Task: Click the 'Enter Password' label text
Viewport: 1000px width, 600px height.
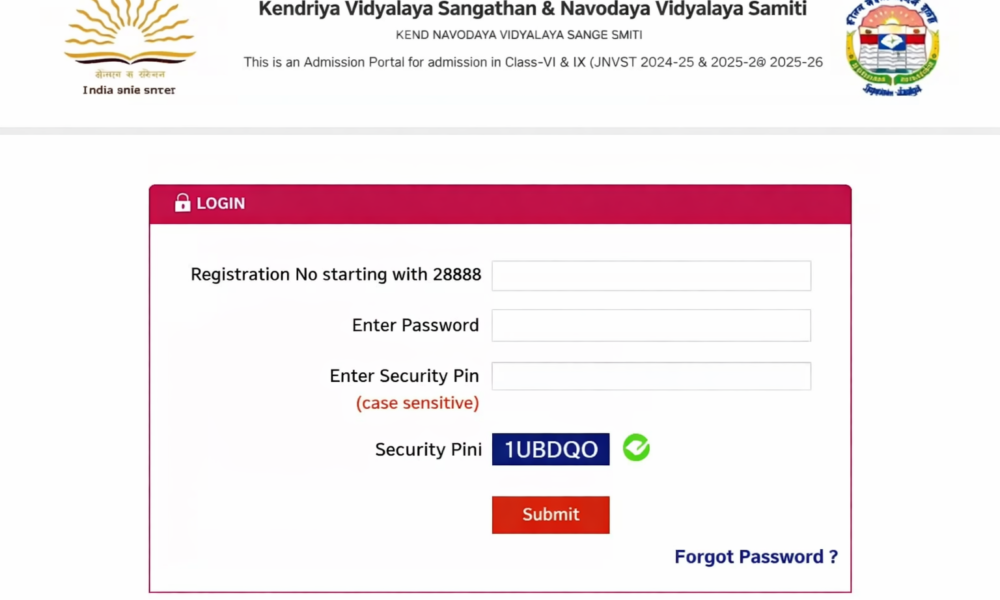Action: pyautogui.click(x=415, y=325)
